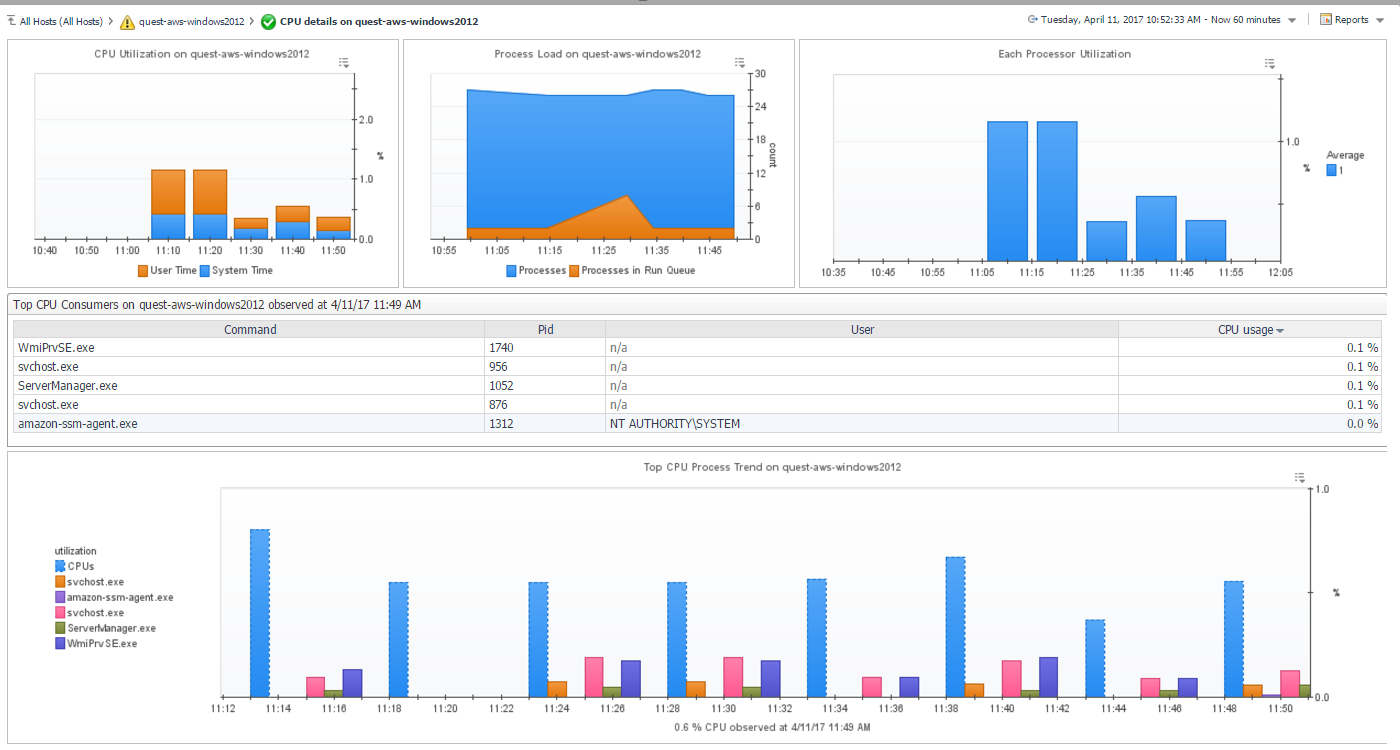Open Process Load chart options menu icon

740,63
